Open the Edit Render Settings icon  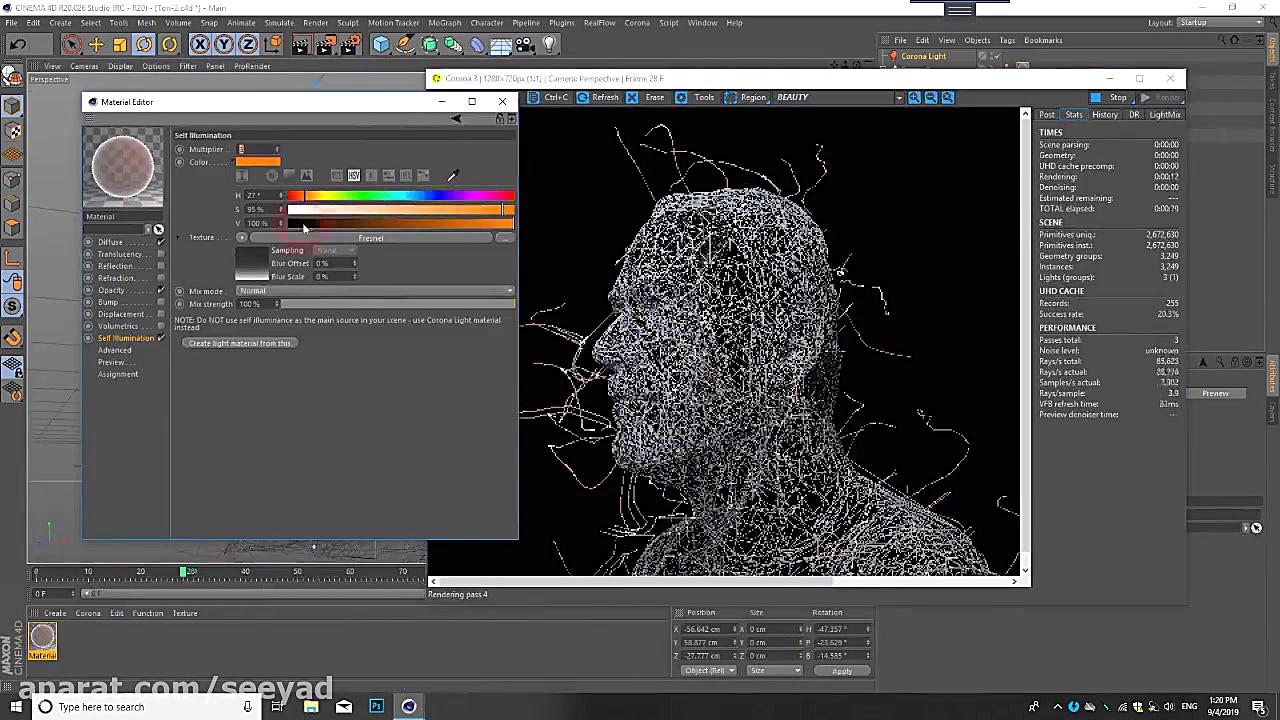[x=349, y=44]
